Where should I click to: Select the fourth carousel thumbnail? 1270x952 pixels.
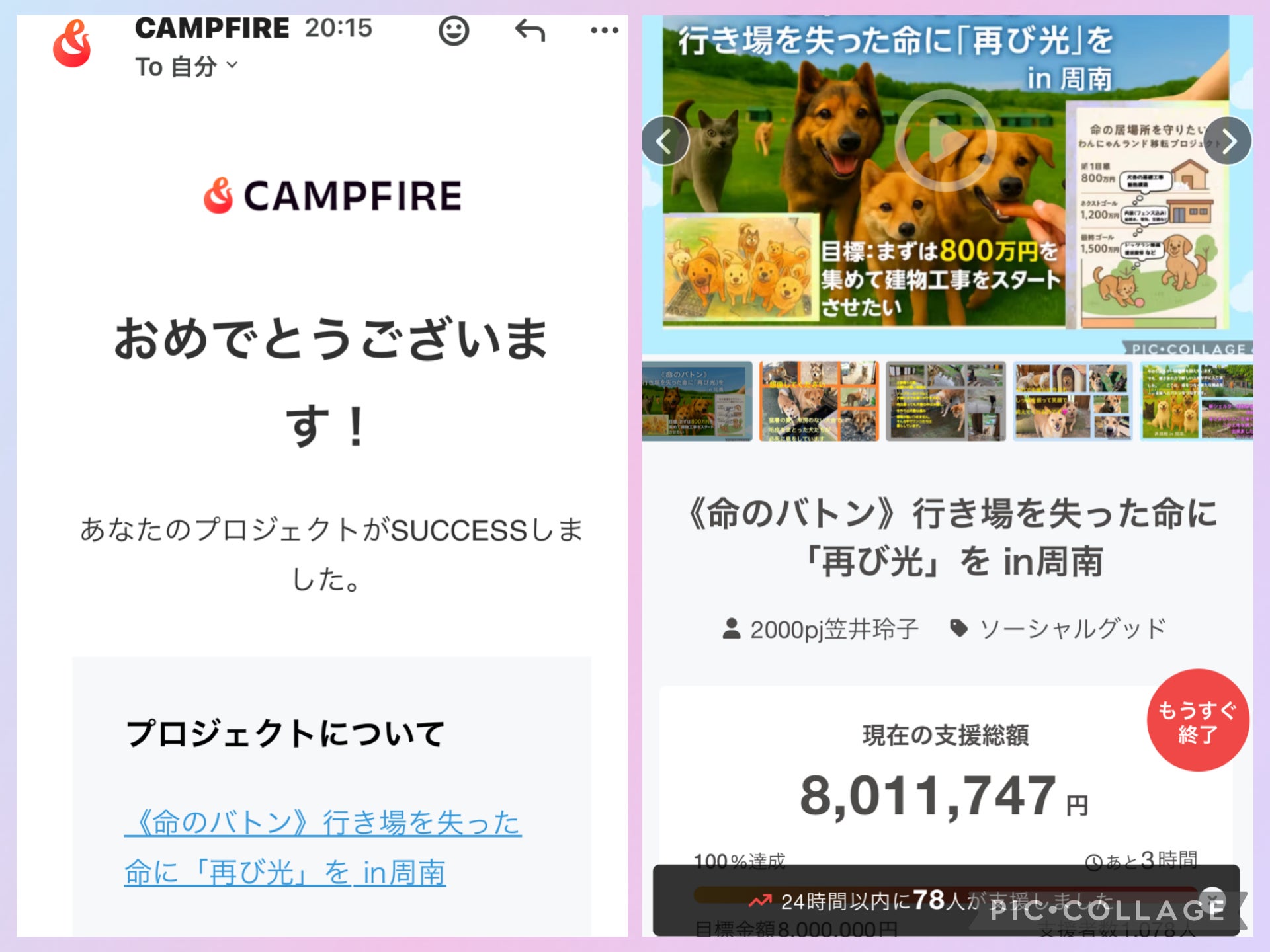1073,401
